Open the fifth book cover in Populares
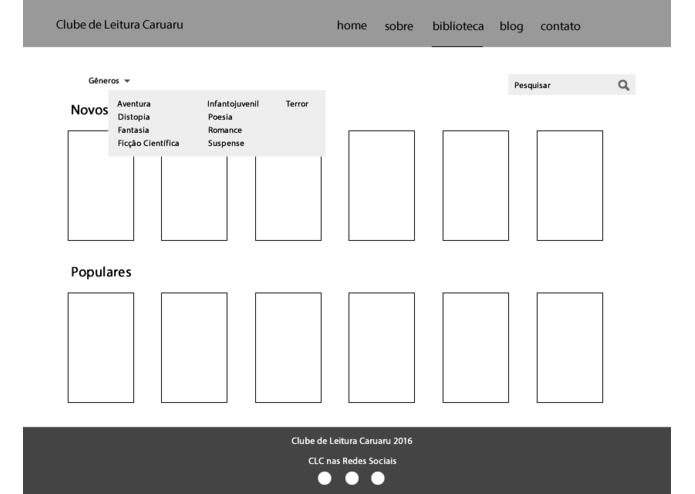 [x=476, y=347]
